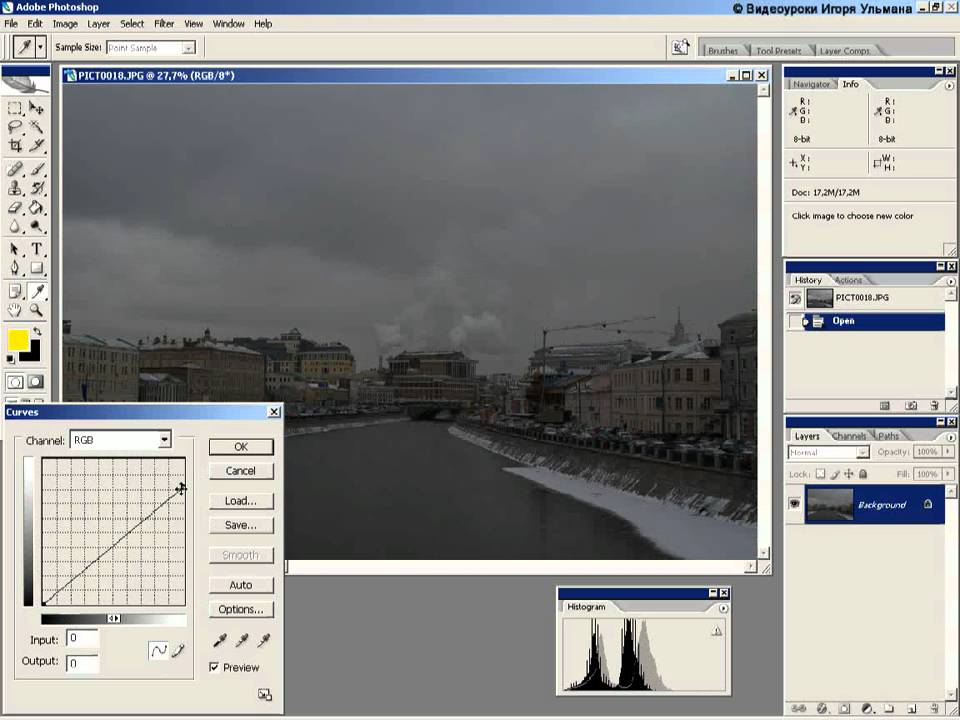Click the Auto button in Curves
Screen dimensions: 960x720
click(x=241, y=585)
